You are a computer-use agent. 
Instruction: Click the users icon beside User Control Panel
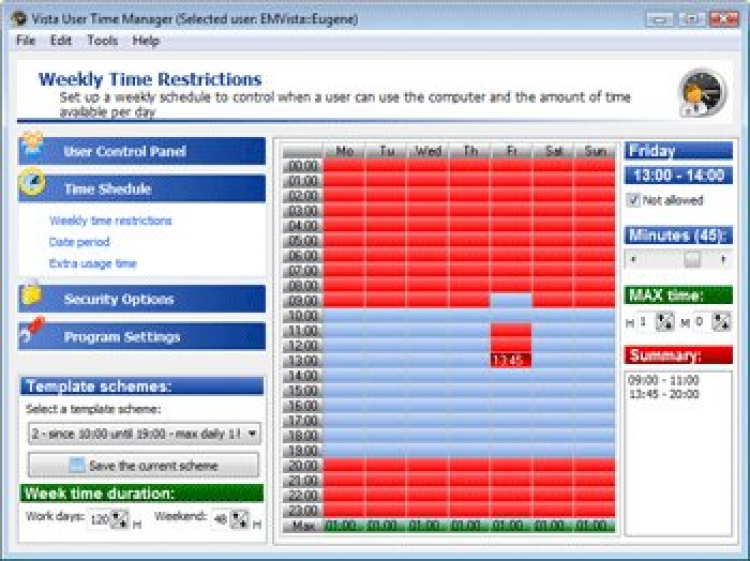coord(32,145)
